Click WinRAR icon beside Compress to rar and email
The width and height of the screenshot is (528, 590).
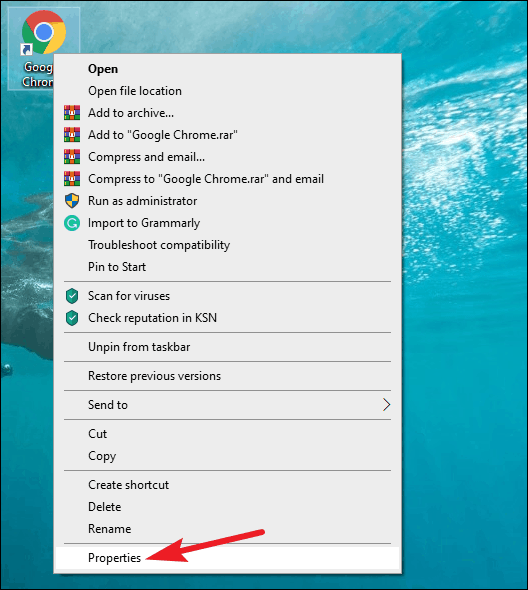pyautogui.click(x=72, y=179)
